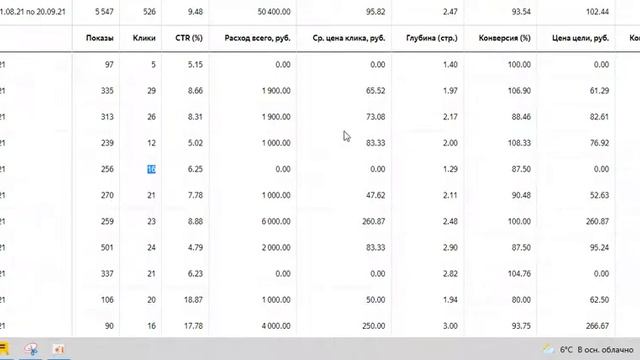The height and width of the screenshot is (360, 640).
Task: Click the clicks cell '12'
Action: [151, 143]
